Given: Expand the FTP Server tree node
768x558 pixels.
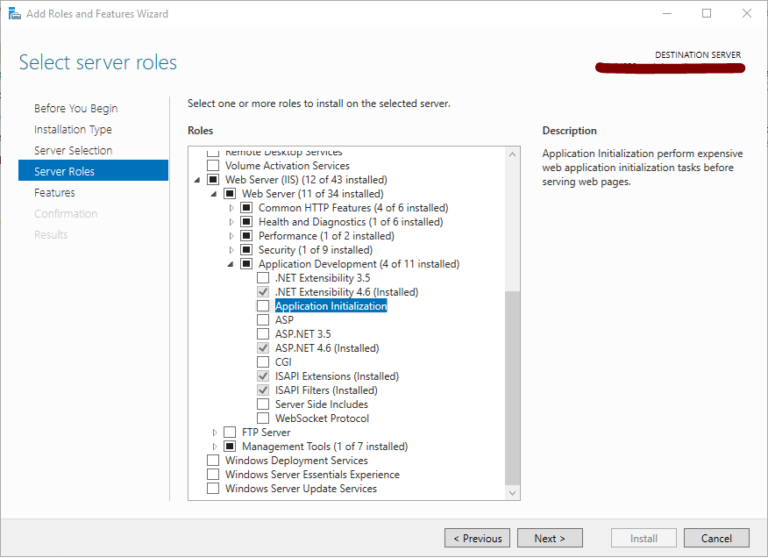Looking at the screenshot, I should point(214,432).
